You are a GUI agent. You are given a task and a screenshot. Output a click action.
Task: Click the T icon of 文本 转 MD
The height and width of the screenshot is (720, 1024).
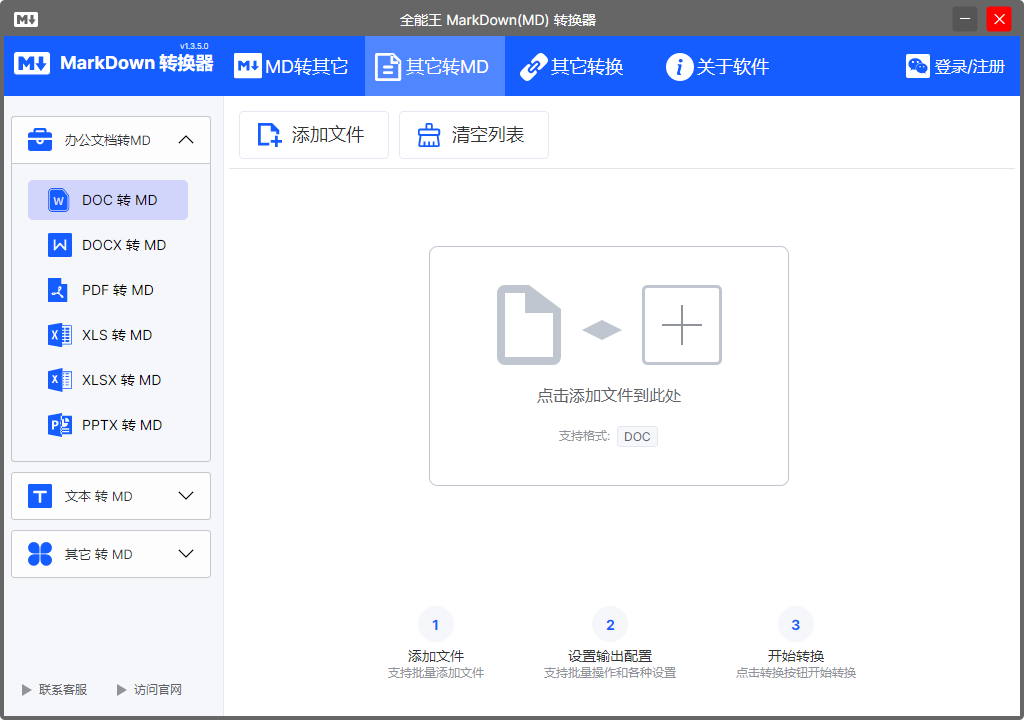(x=40, y=496)
